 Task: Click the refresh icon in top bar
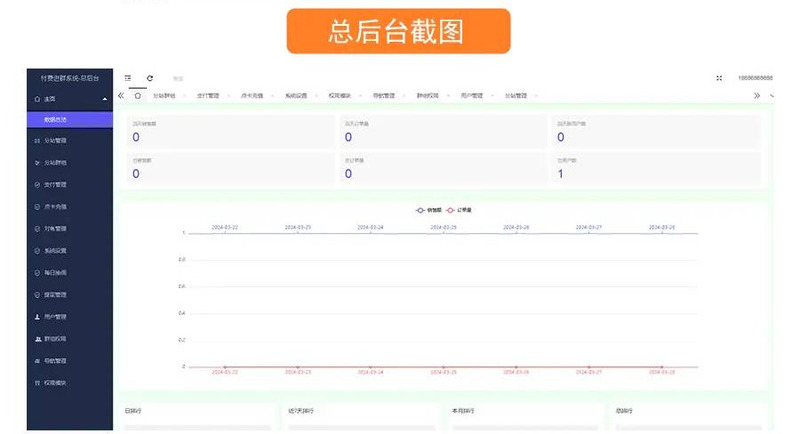[150, 77]
